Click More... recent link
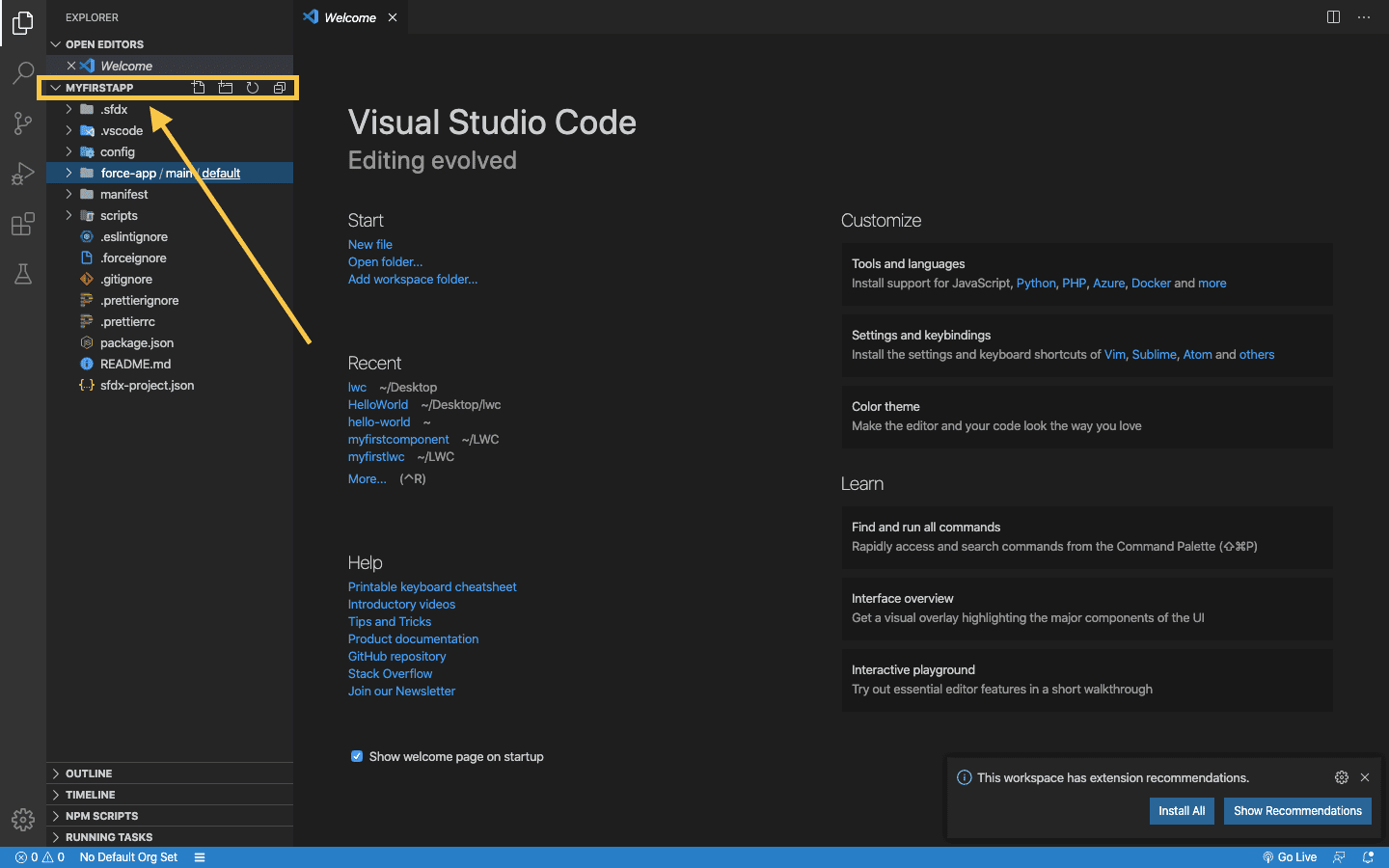The width and height of the screenshot is (1389, 868). pos(368,478)
